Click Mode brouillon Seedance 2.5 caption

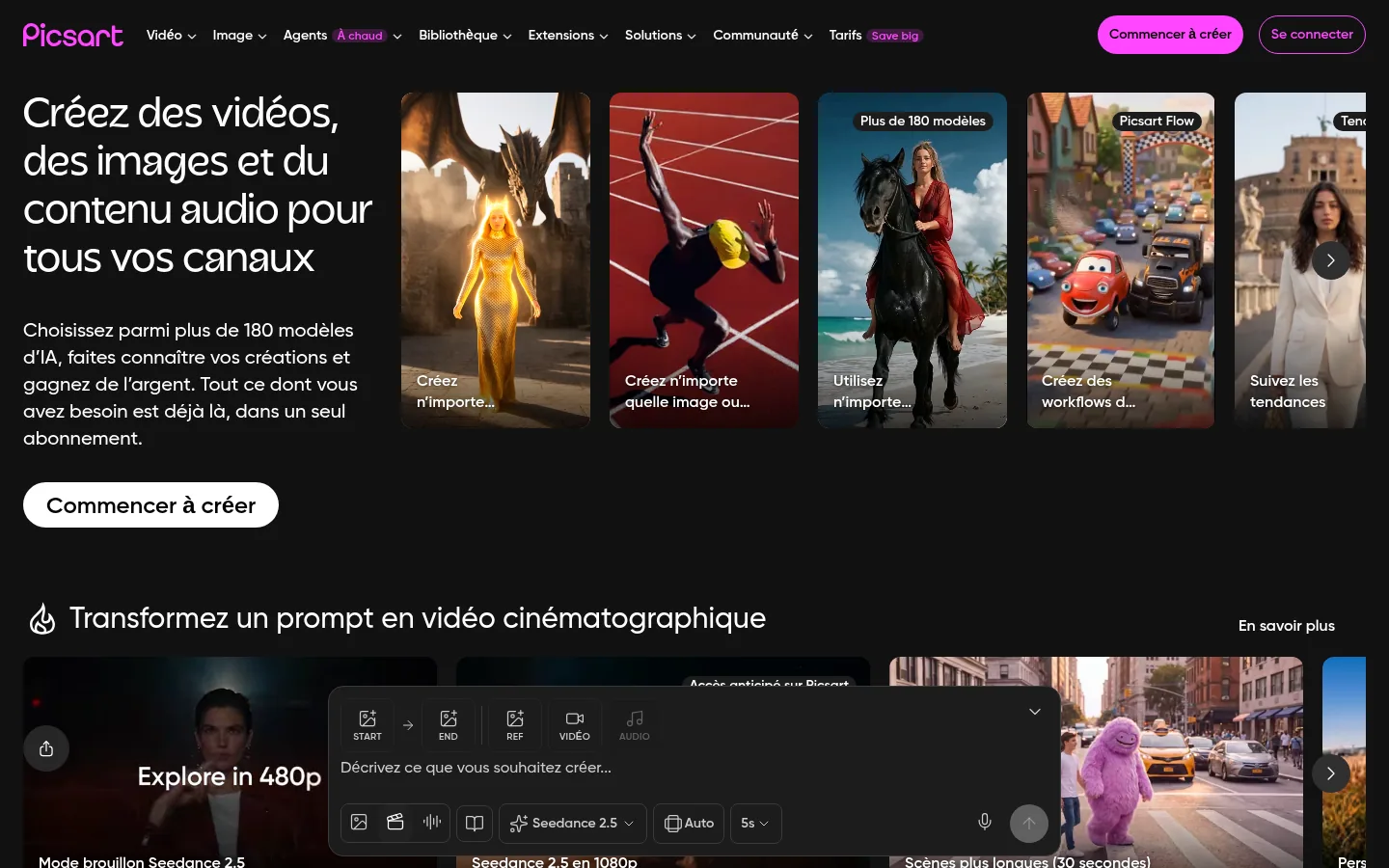(x=142, y=861)
